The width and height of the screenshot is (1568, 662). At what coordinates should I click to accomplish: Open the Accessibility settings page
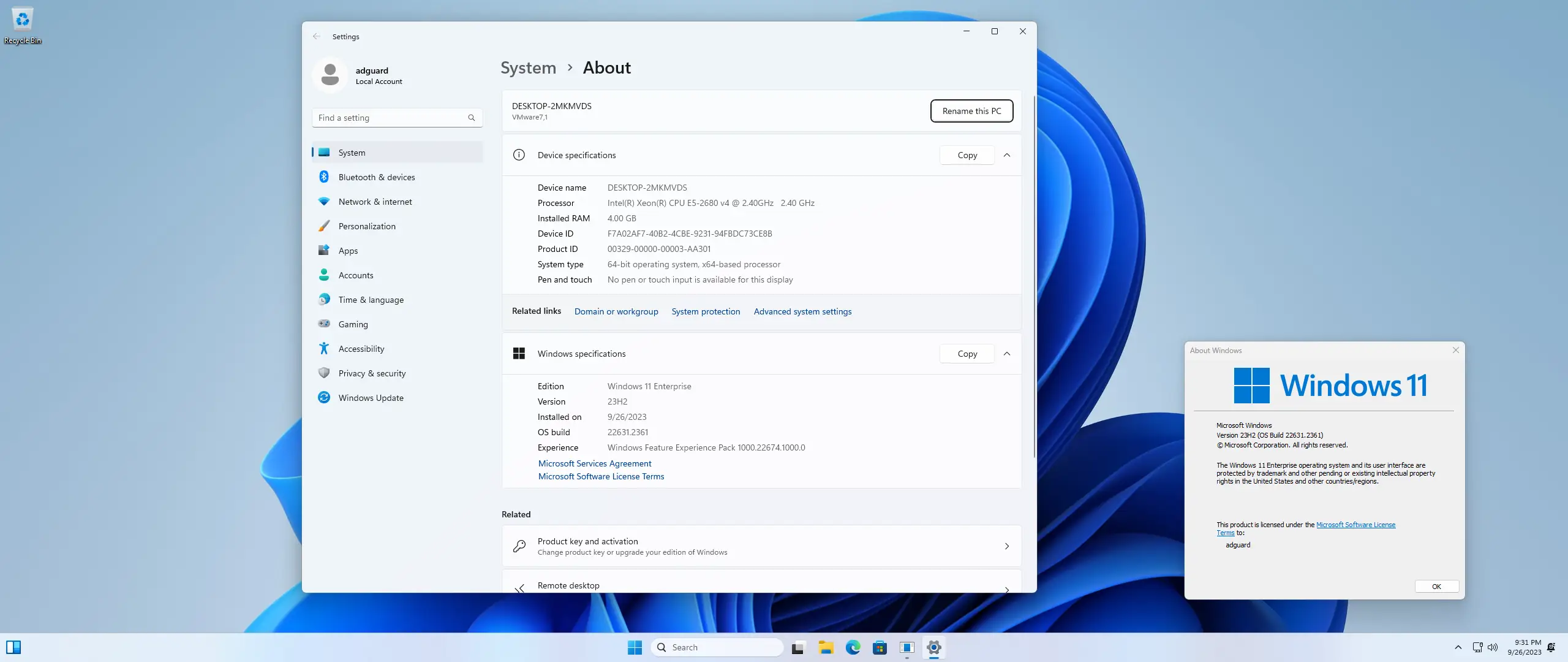(x=361, y=349)
